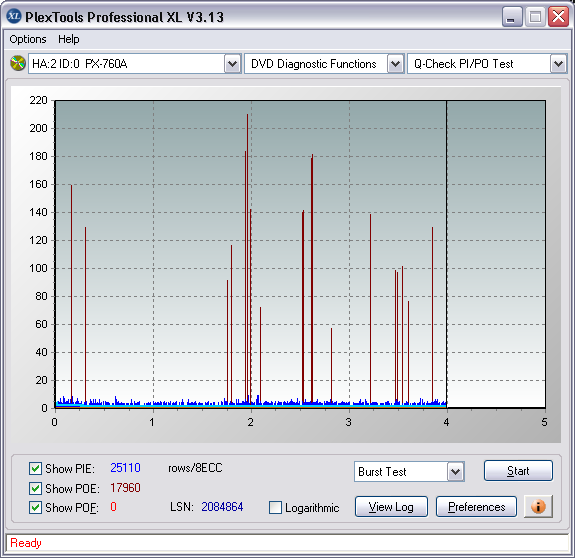The image size is (575, 558).
Task: Click the orange info icon button
Action: click(538, 507)
